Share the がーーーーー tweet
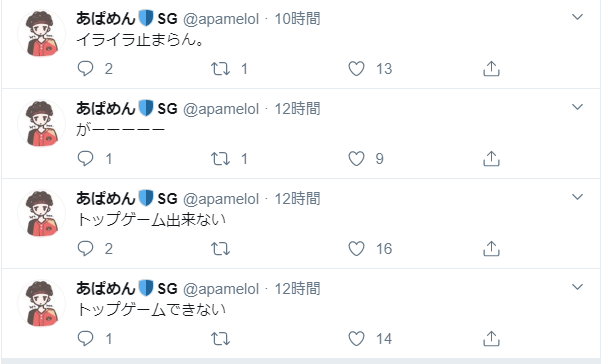 pos(491,159)
